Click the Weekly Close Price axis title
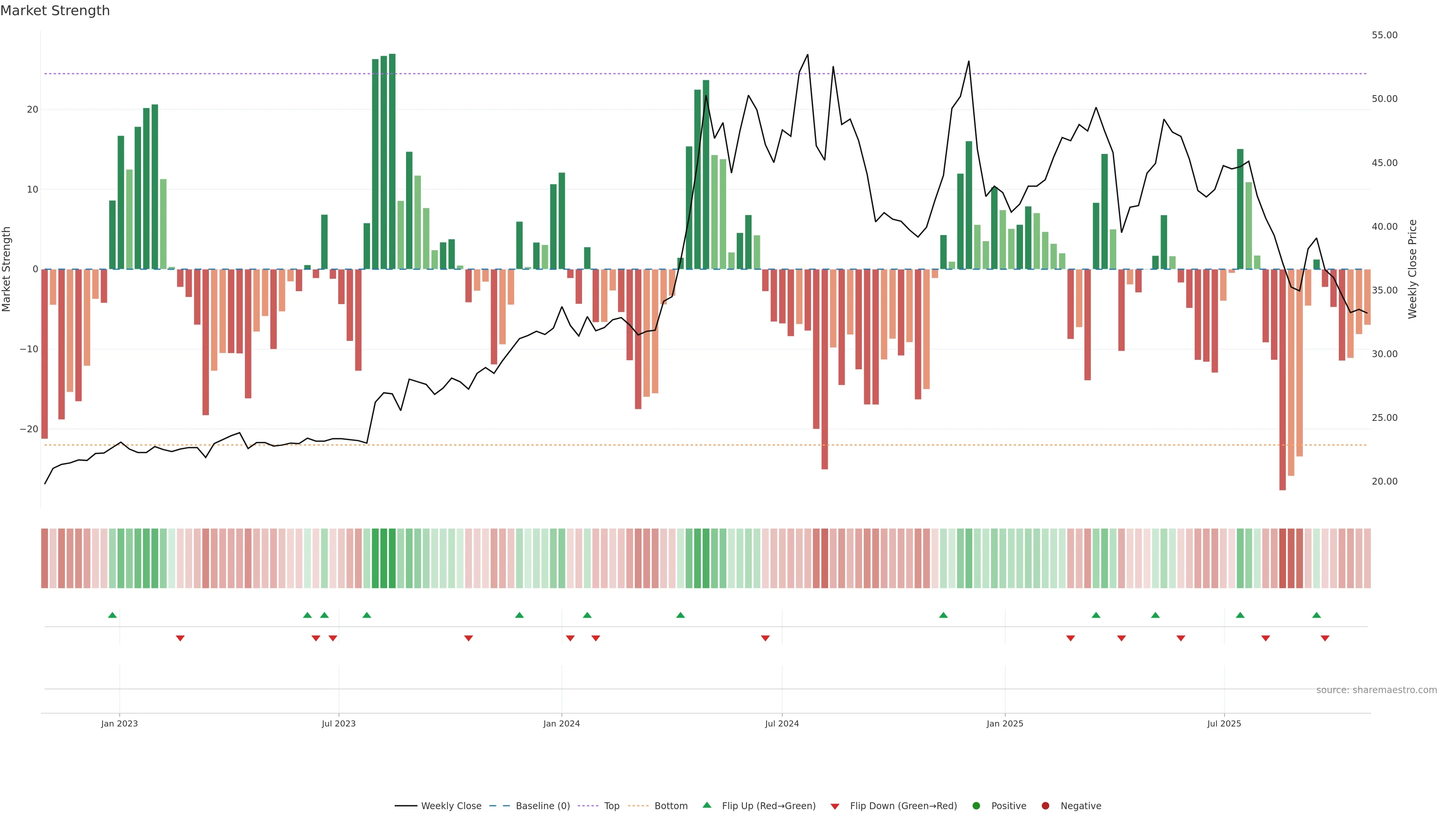 click(x=1412, y=269)
